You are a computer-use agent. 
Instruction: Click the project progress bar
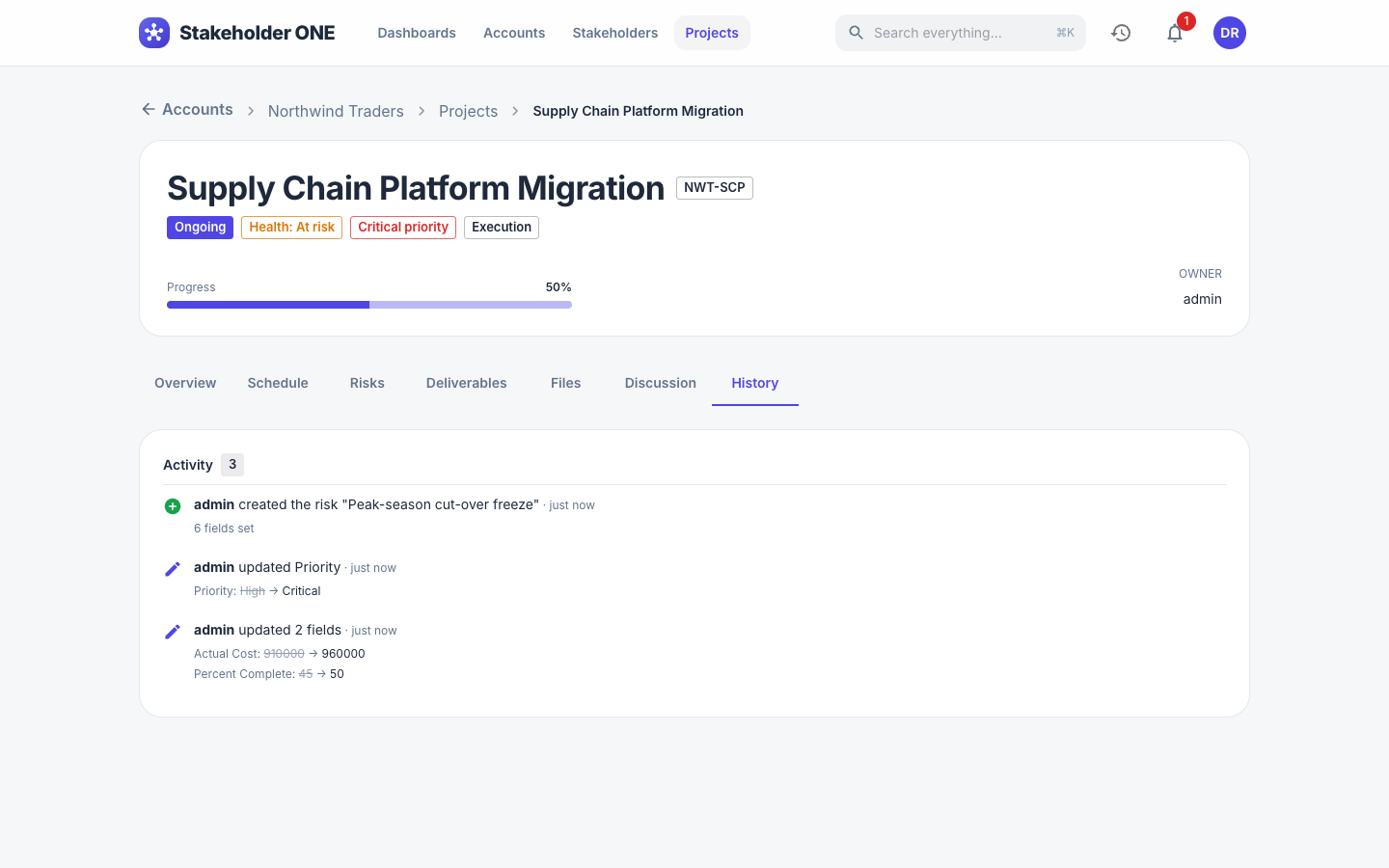tap(369, 305)
